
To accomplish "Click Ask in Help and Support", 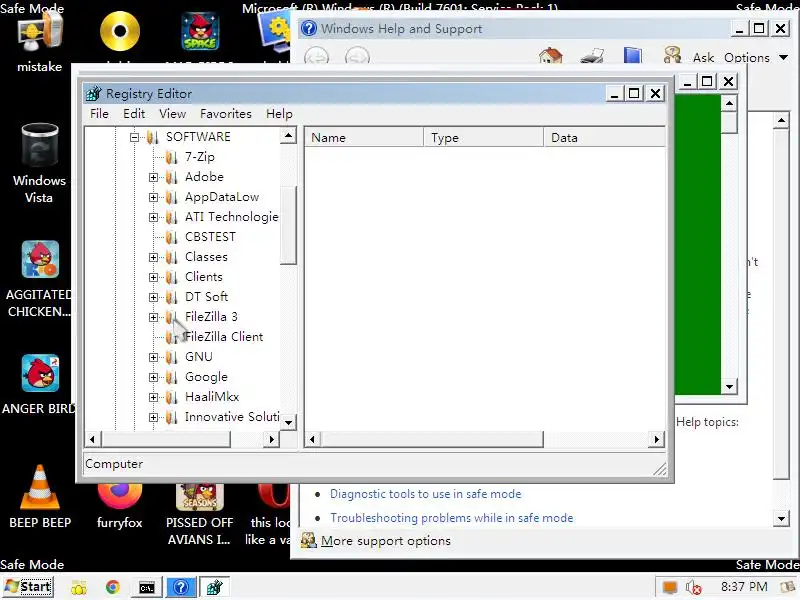I will pyautogui.click(x=703, y=58).
